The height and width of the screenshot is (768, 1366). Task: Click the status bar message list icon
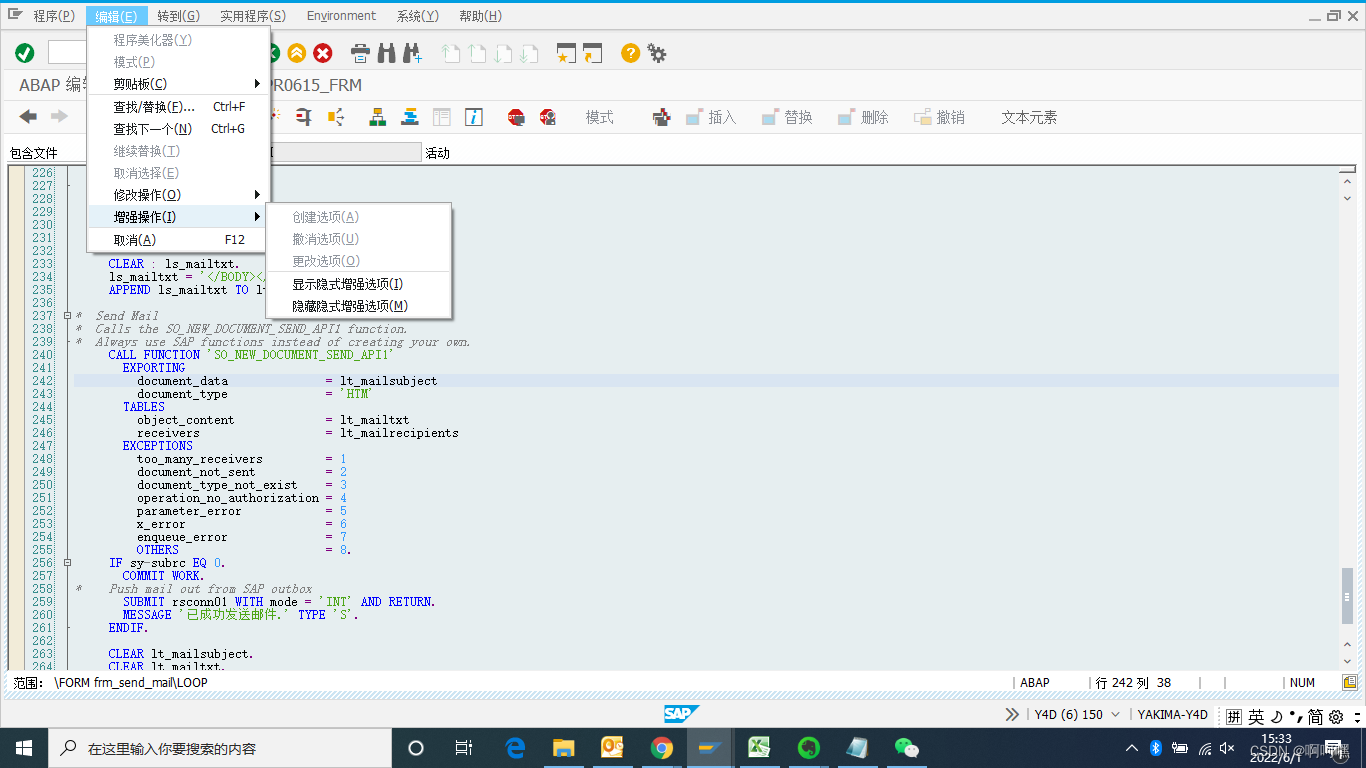pos(1350,682)
